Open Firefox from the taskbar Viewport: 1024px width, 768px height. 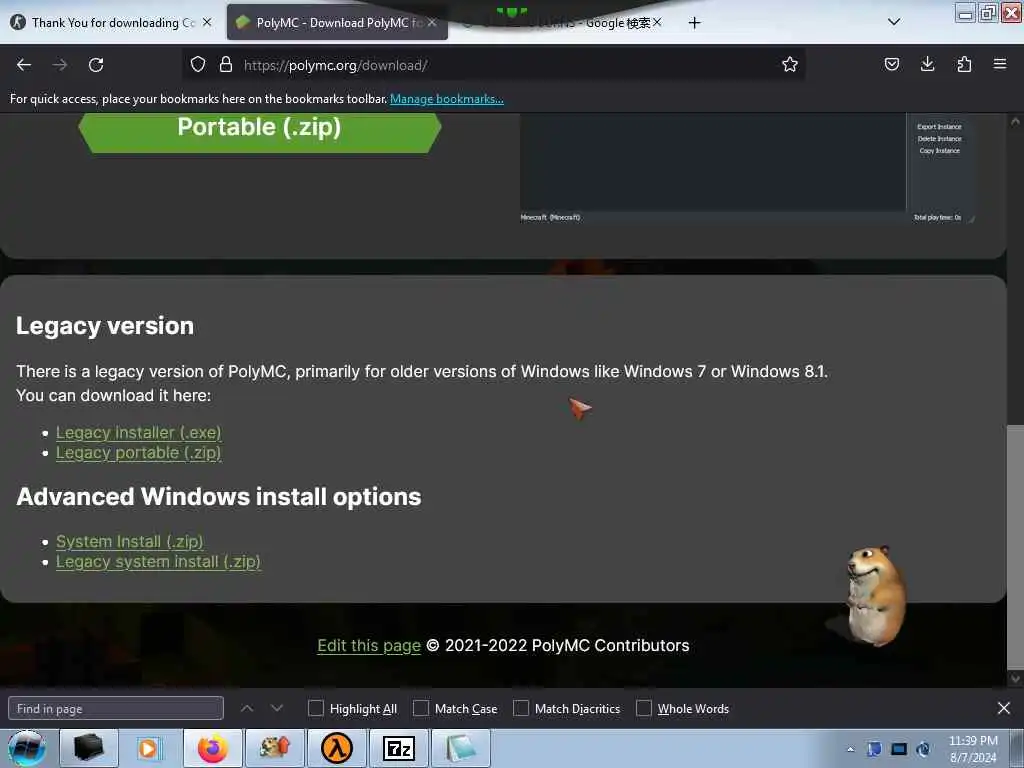click(213, 748)
